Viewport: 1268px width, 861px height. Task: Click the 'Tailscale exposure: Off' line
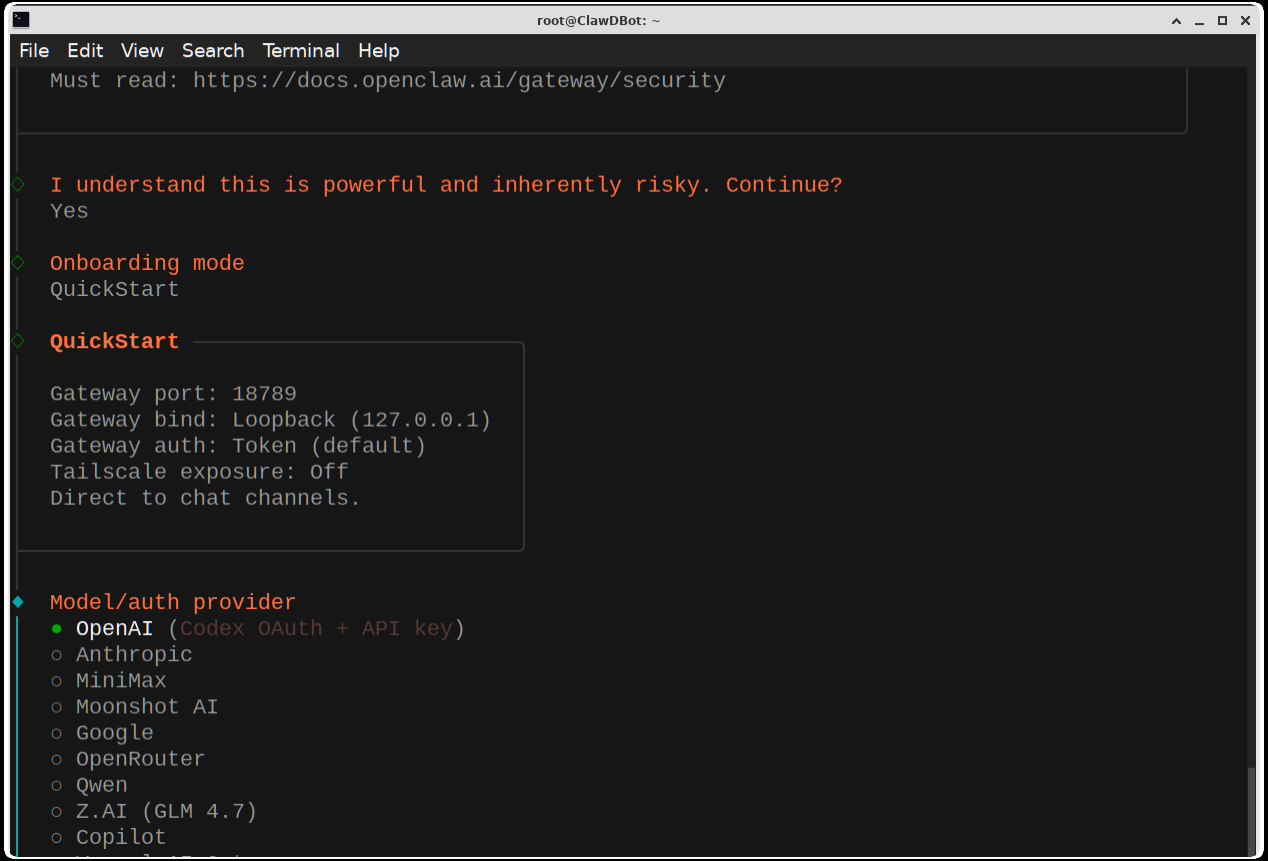click(x=199, y=471)
